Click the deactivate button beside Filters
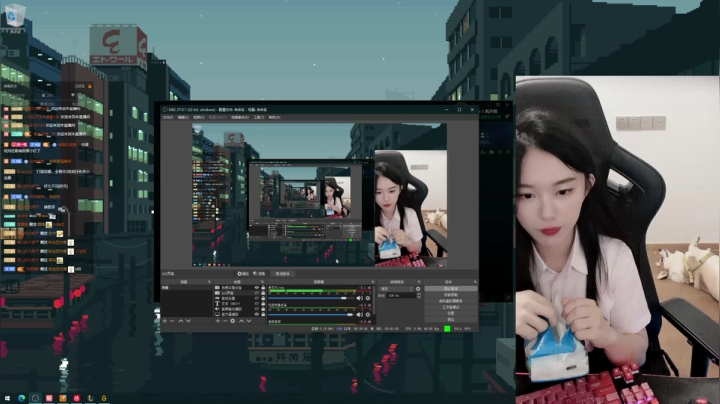This screenshot has height=404, width=720. click(x=283, y=274)
